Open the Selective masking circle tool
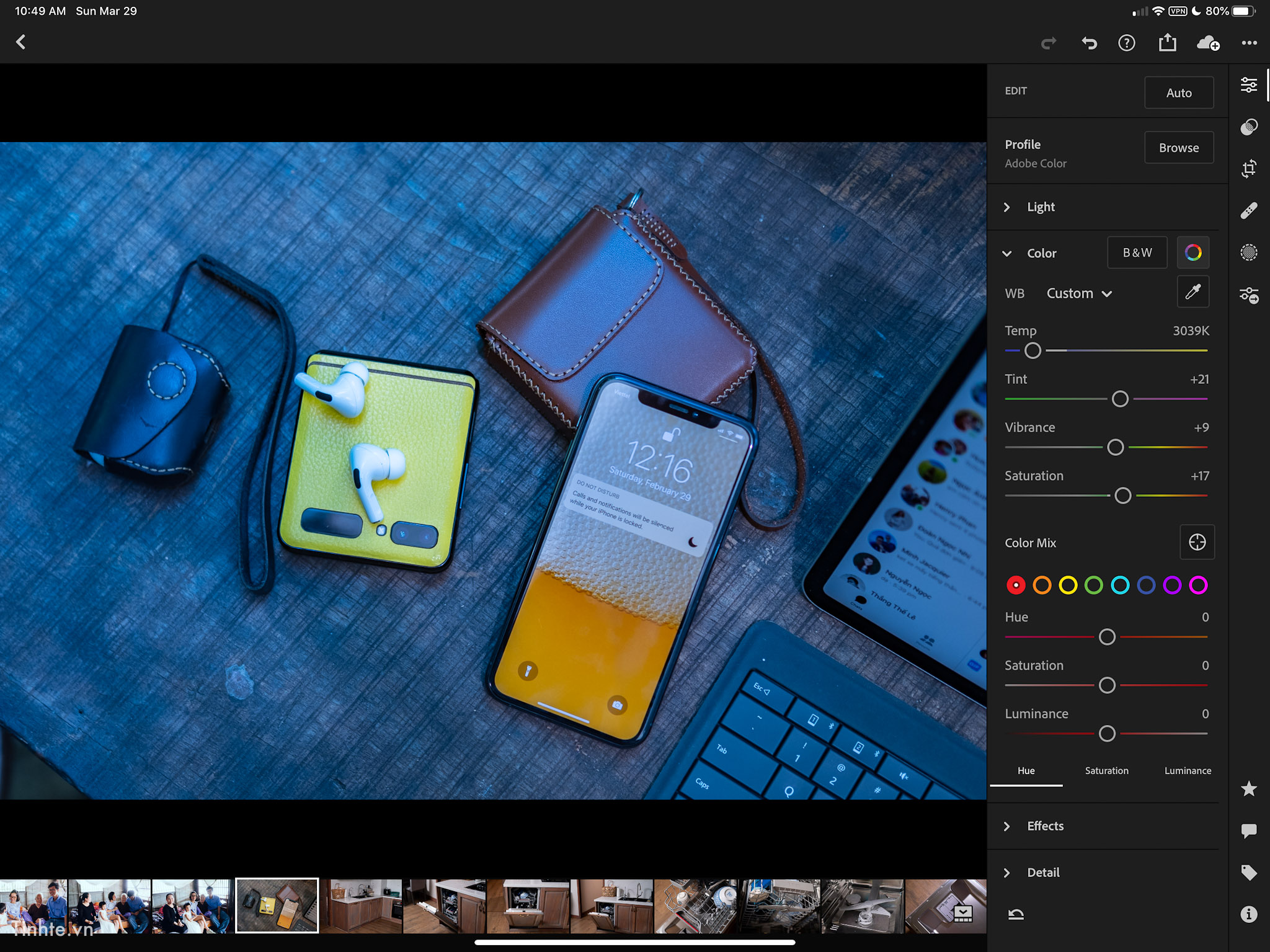The height and width of the screenshot is (952, 1270). tap(1249, 252)
